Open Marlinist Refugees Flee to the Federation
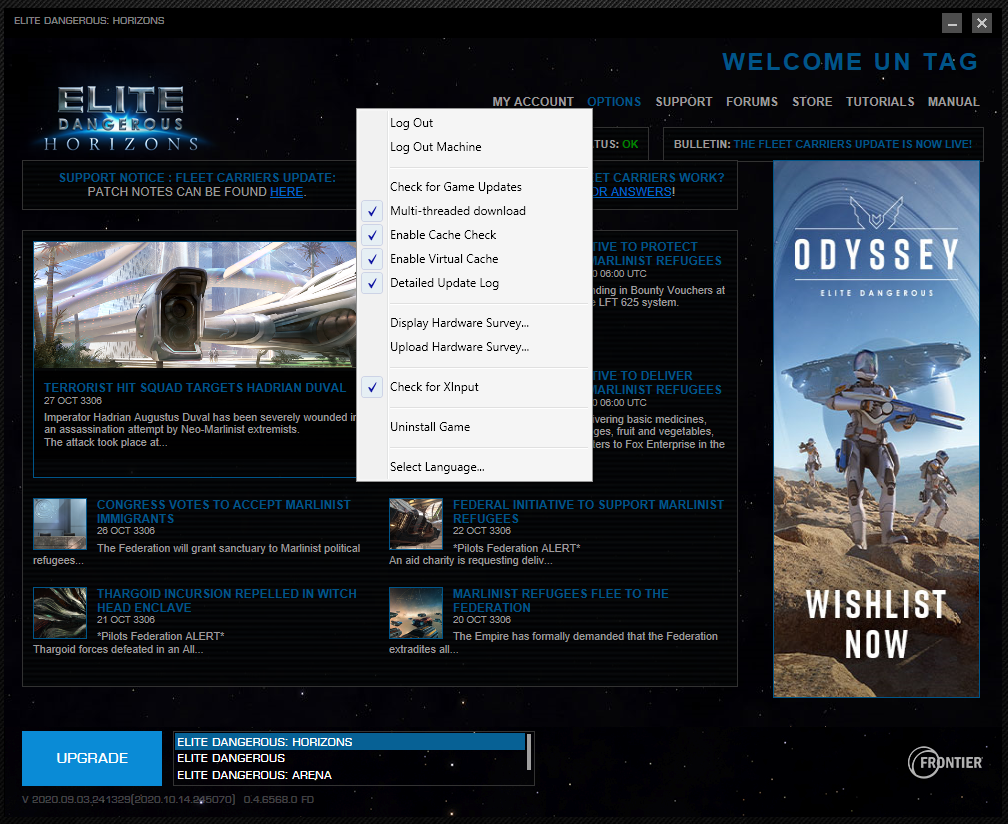Viewport: 1008px width, 824px height. pyautogui.click(x=561, y=600)
